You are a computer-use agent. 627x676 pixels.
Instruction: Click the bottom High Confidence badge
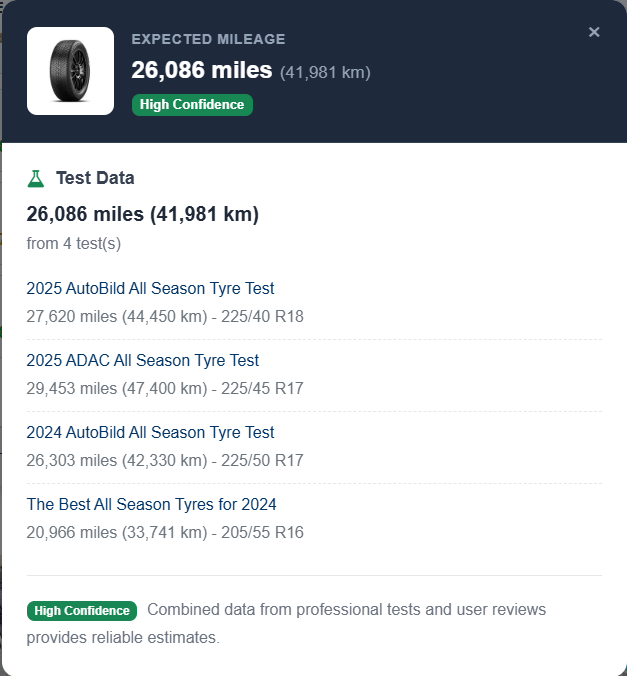click(x=82, y=610)
